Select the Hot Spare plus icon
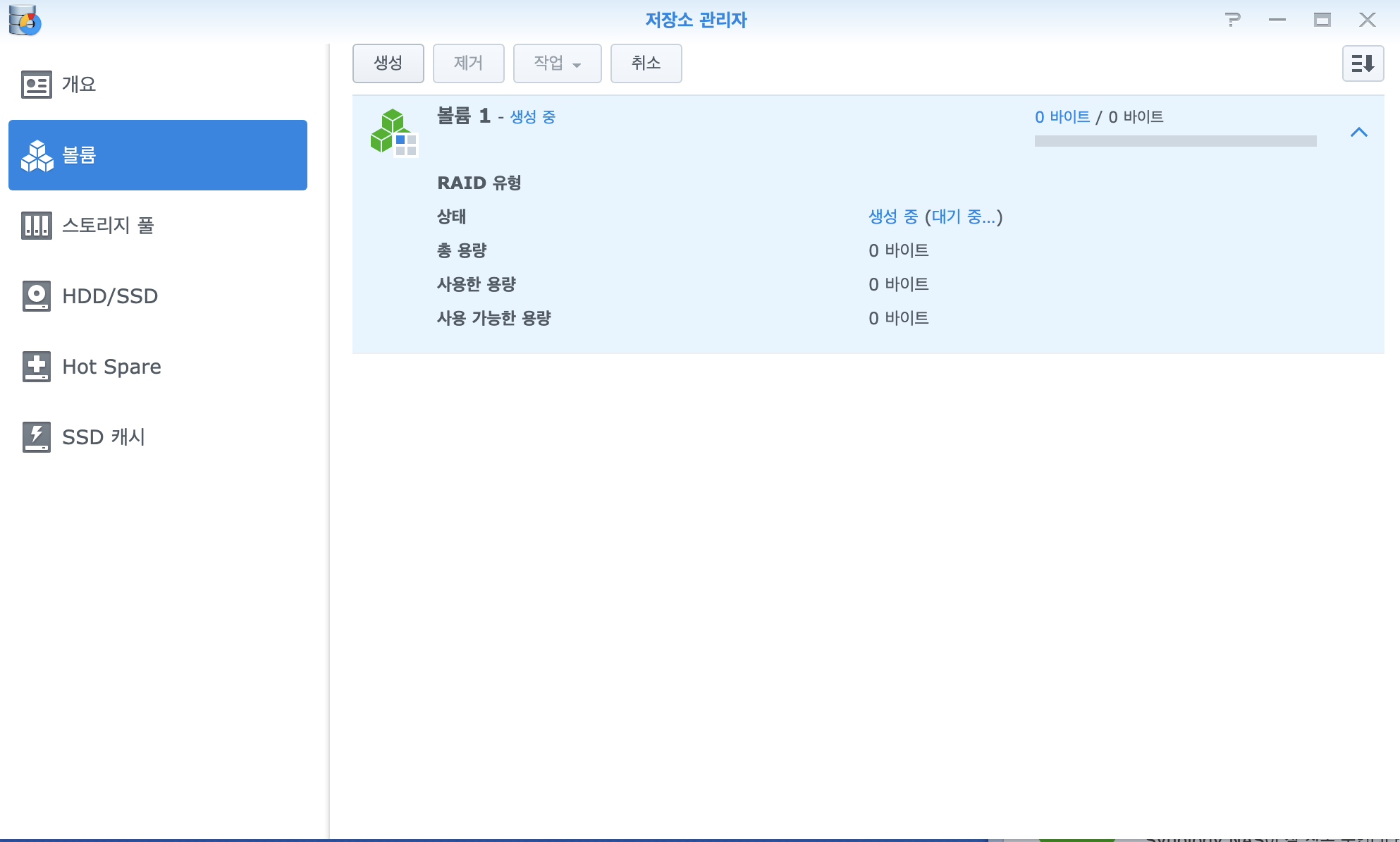Image resolution: width=1400 pixels, height=842 pixels. [x=36, y=367]
